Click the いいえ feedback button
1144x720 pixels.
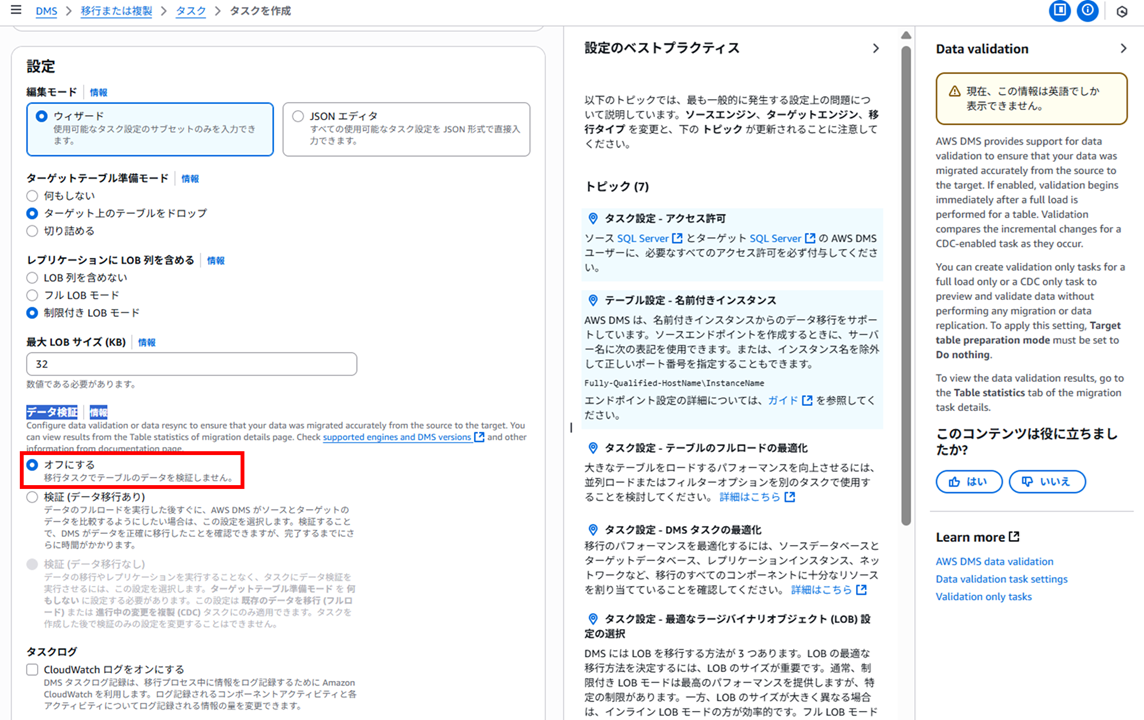pyautogui.click(x=1047, y=481)
